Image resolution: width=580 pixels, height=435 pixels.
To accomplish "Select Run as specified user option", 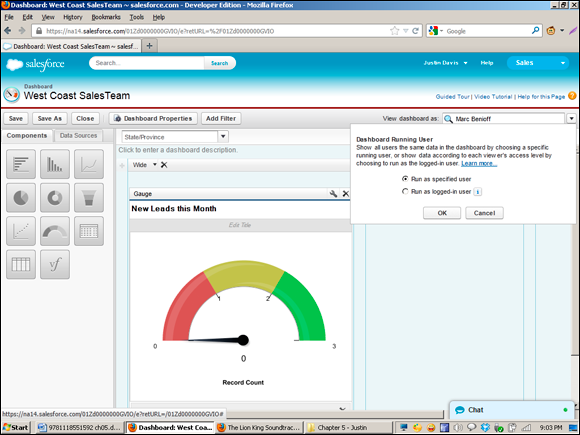I will coord(405,179).
